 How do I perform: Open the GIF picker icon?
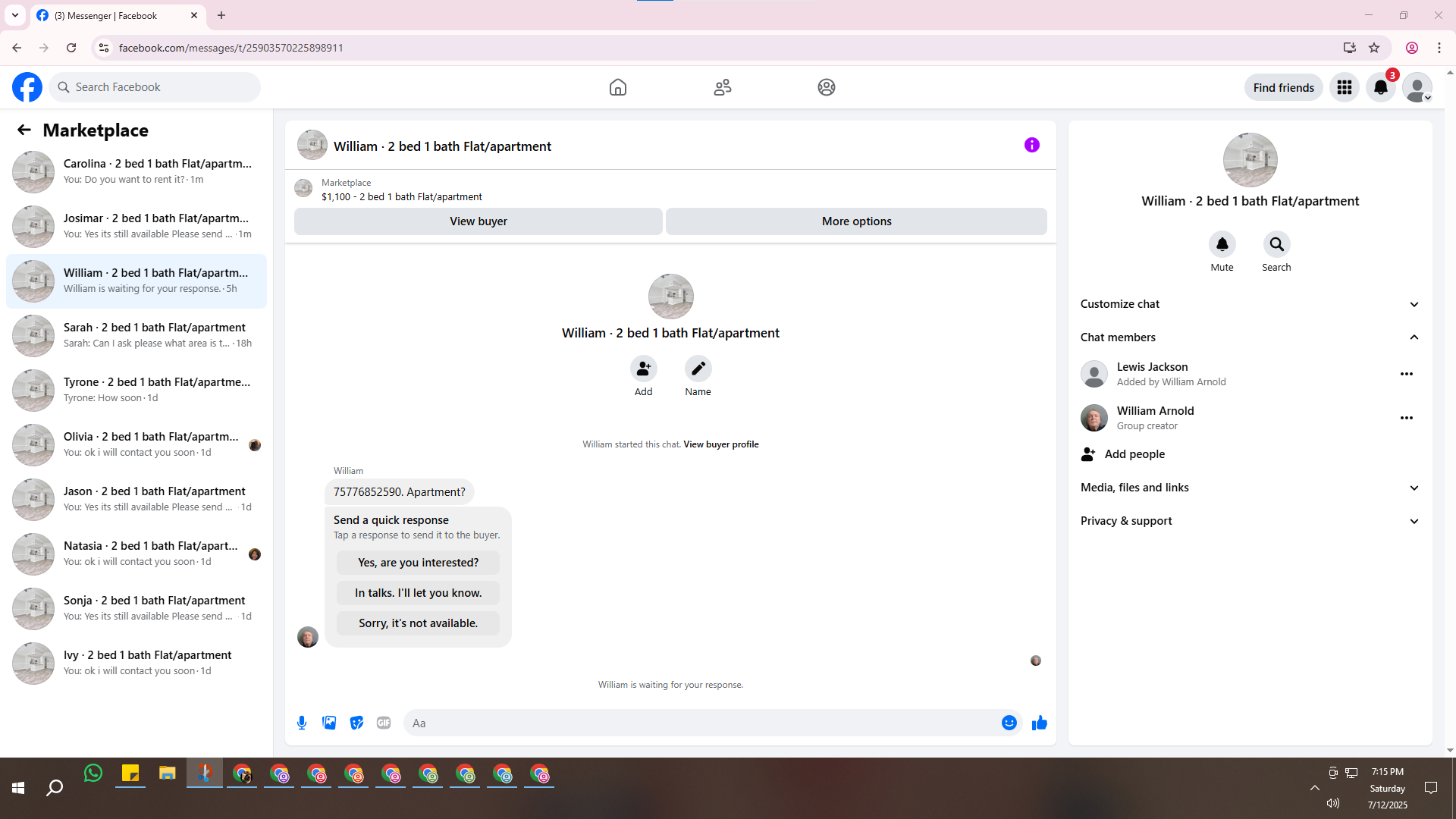coord(384,723)
